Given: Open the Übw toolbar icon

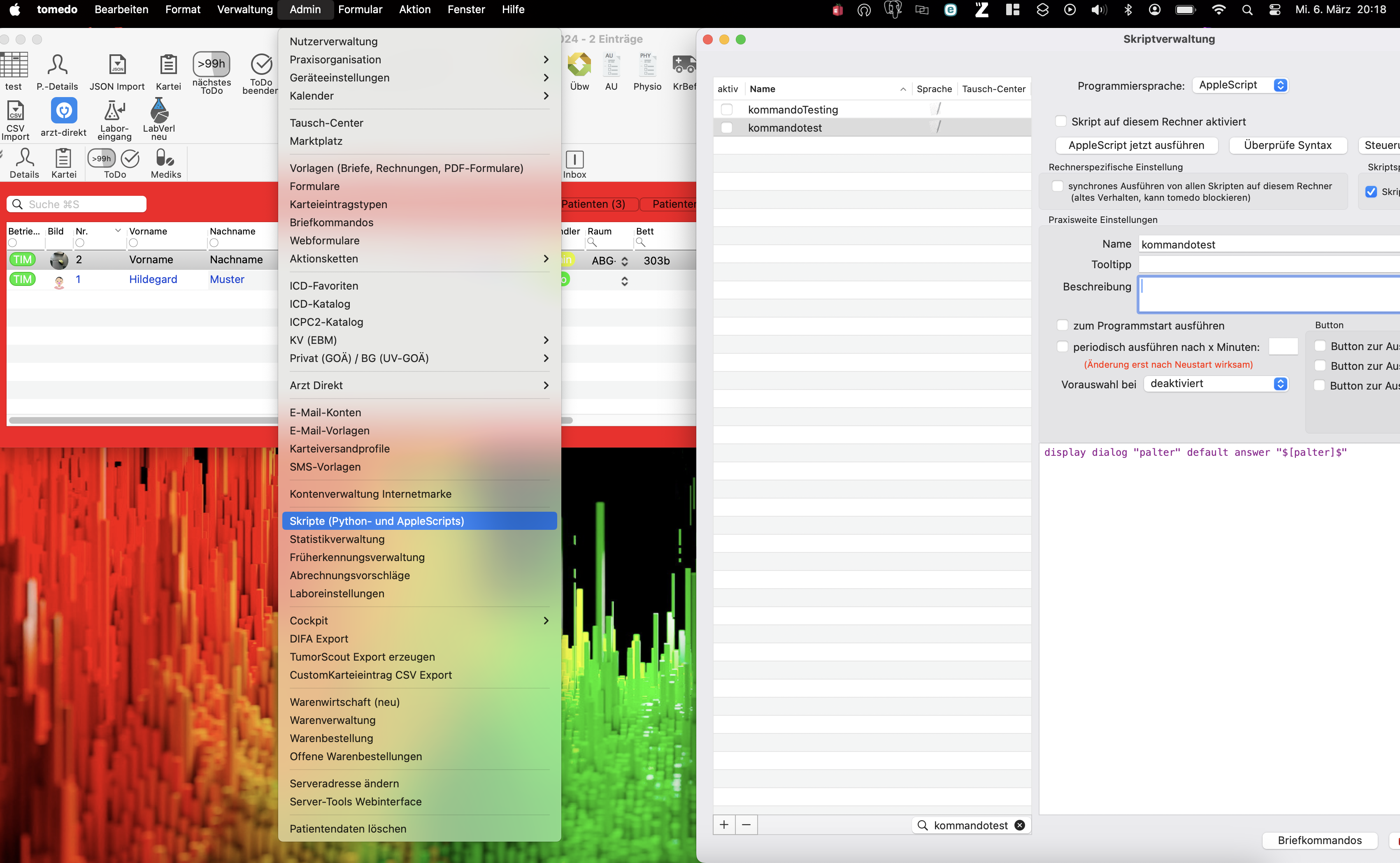Looking at the screenshot, I should [579, 71].
